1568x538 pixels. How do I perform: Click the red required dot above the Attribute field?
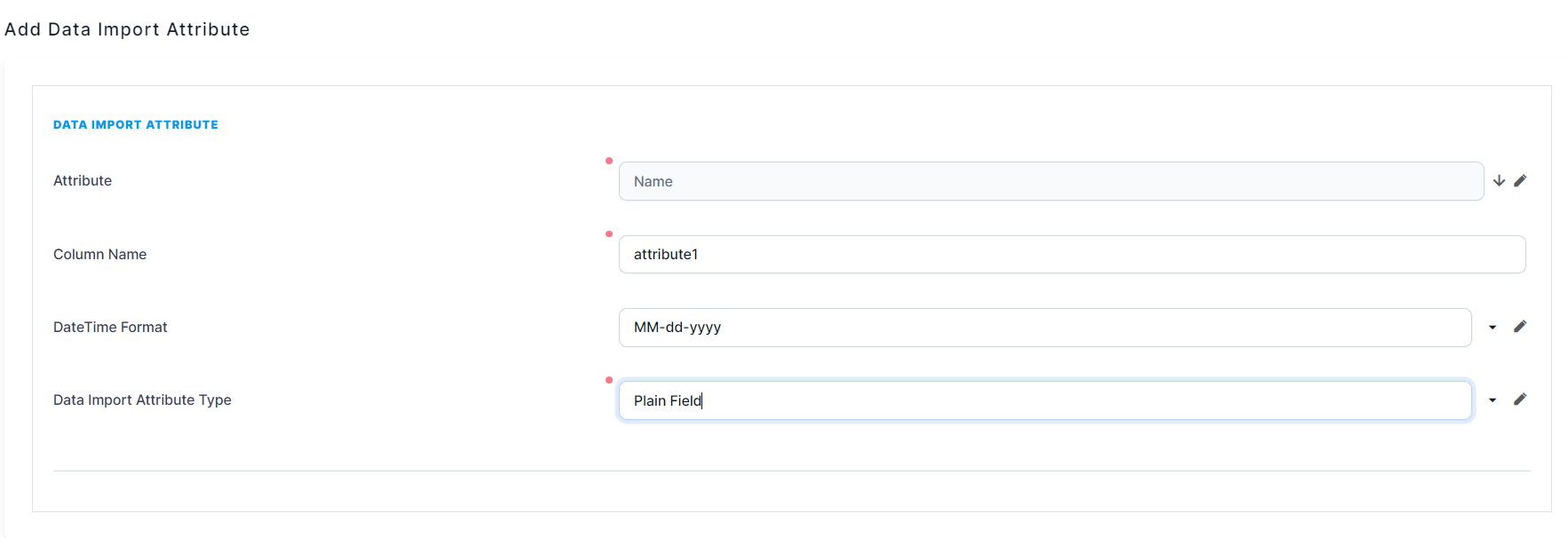(609, 161)
